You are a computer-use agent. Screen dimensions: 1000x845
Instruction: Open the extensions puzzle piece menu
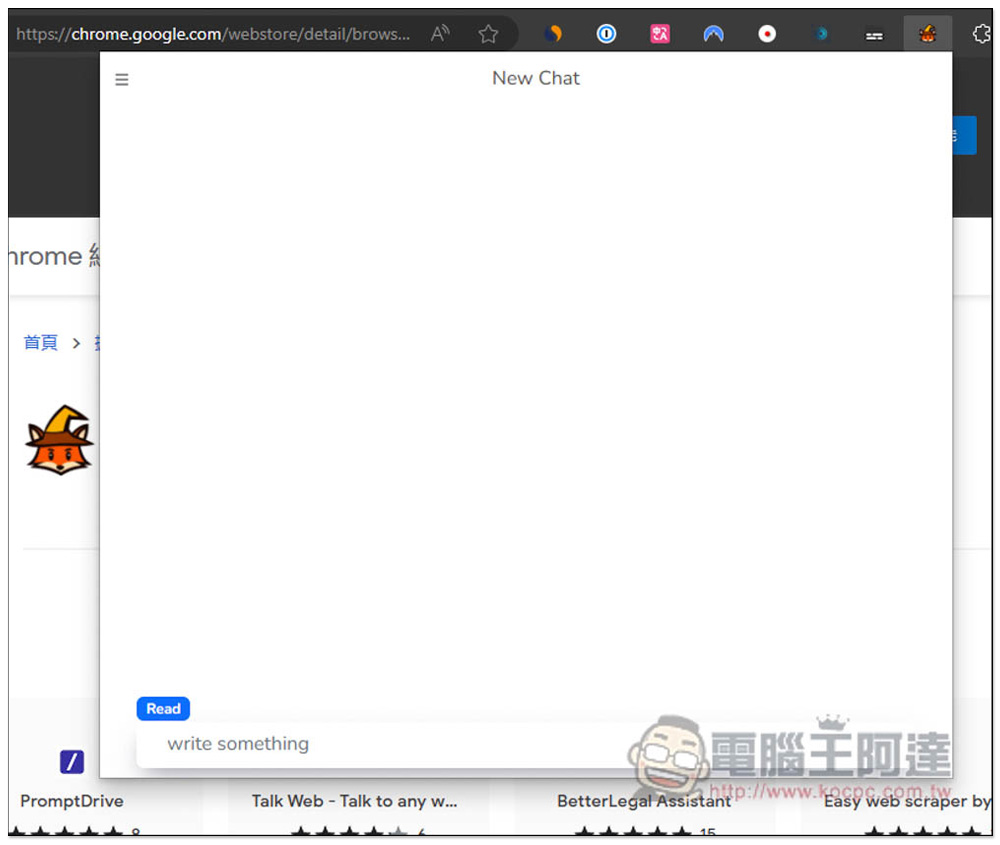pos(982,33)
